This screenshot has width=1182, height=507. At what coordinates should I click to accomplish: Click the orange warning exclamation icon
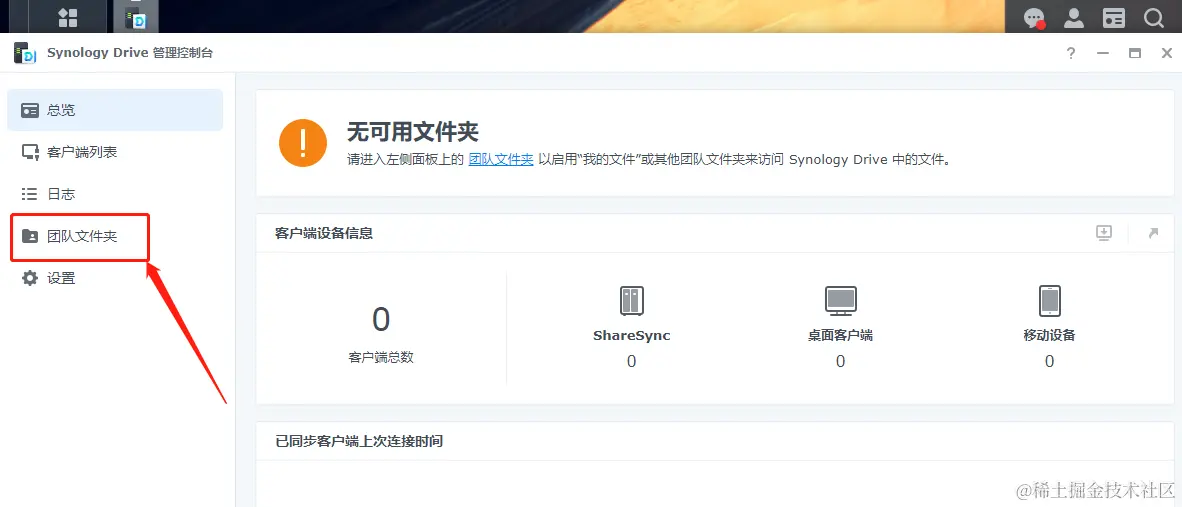(303, 142)
